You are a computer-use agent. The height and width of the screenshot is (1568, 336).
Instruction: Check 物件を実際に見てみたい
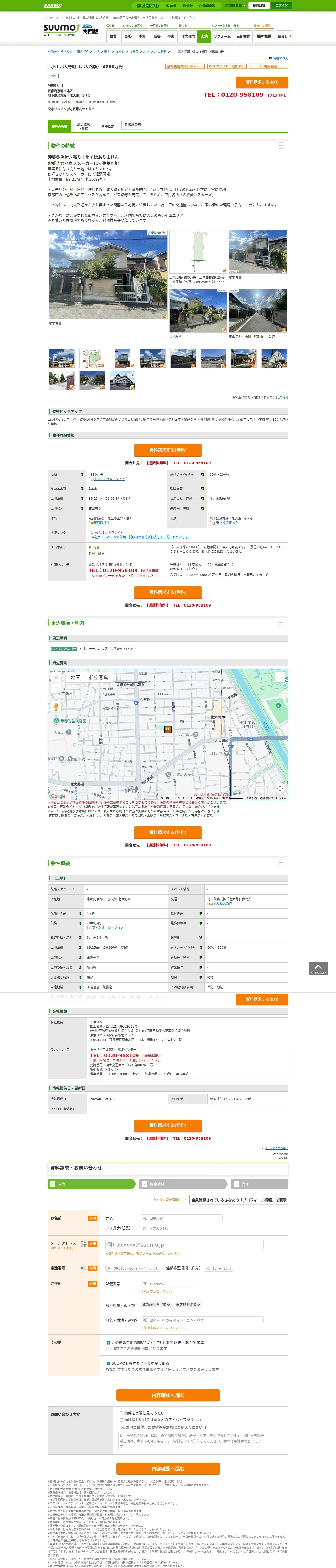(121, 1413)
